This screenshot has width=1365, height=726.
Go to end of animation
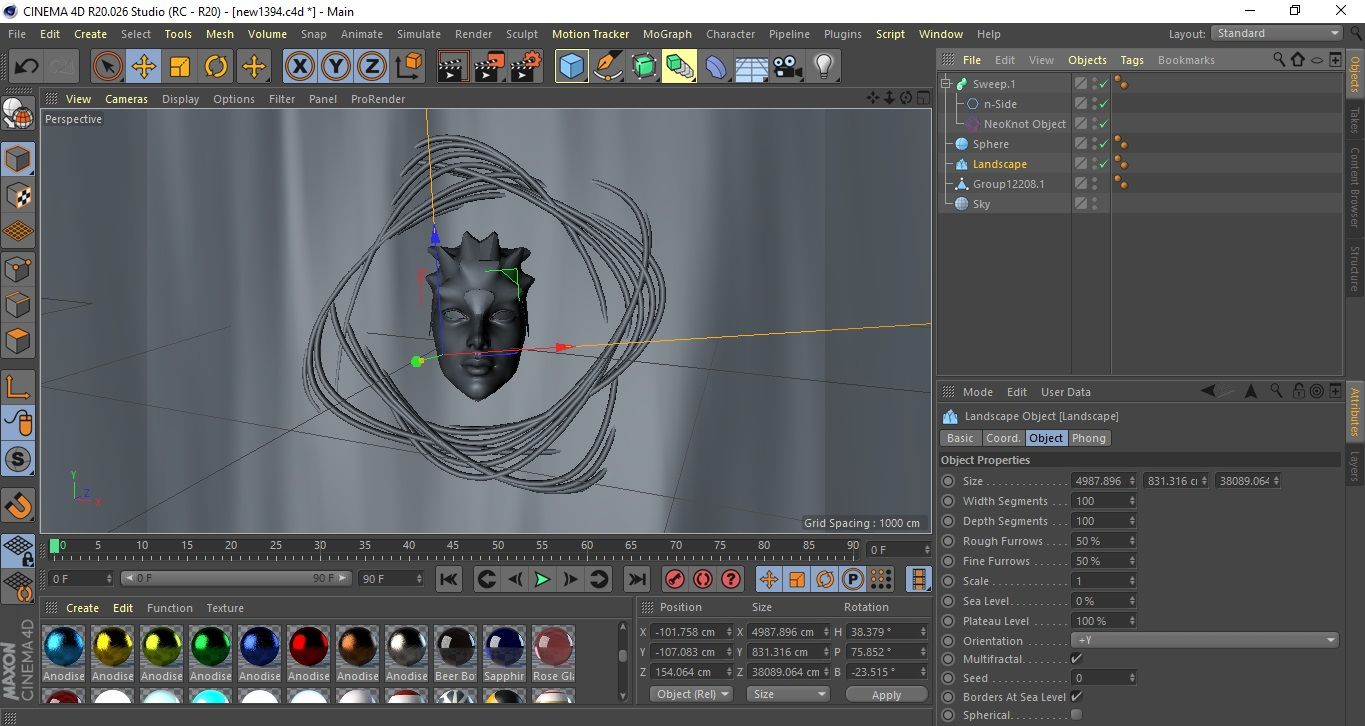[636, 579]
